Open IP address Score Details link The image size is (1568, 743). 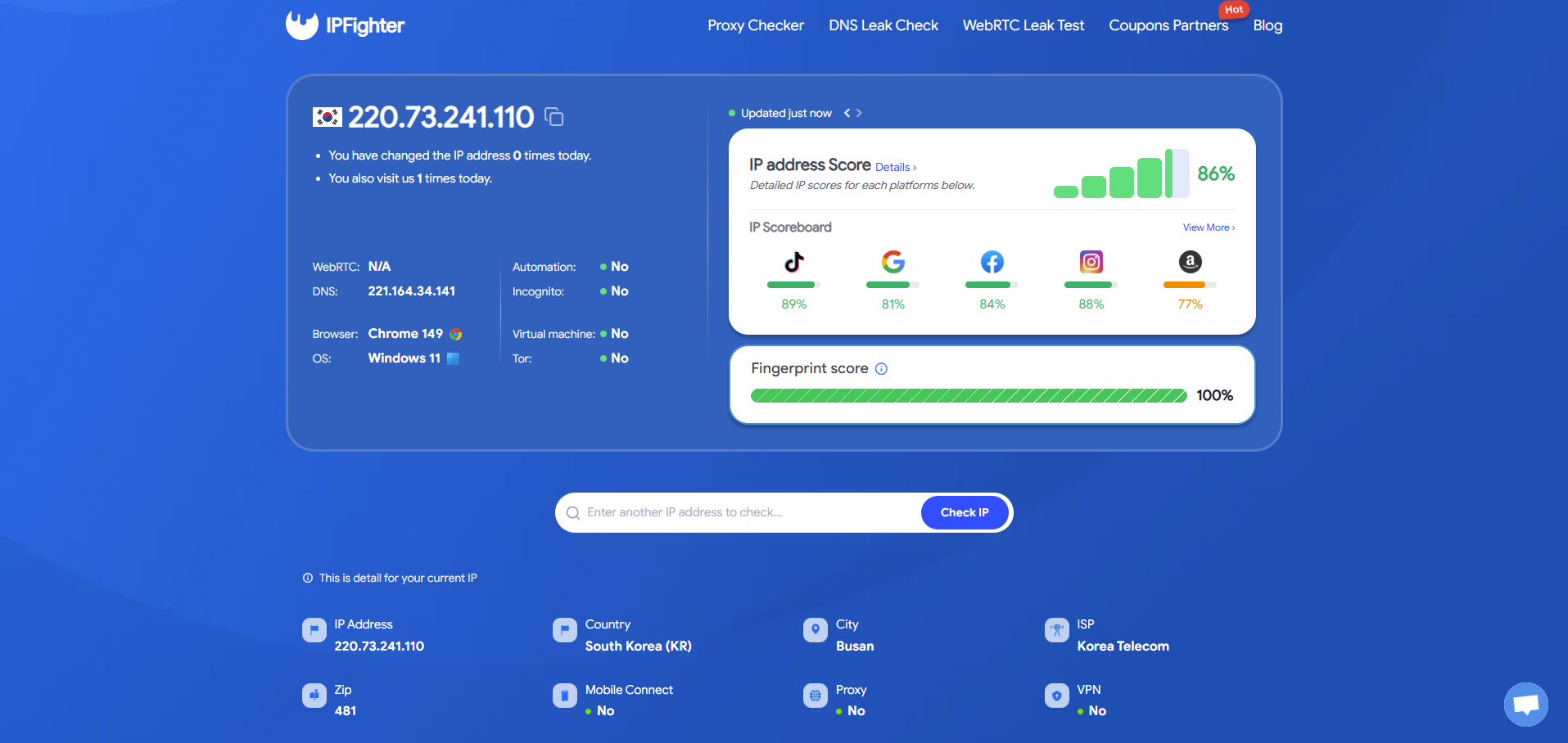(896, 167)
